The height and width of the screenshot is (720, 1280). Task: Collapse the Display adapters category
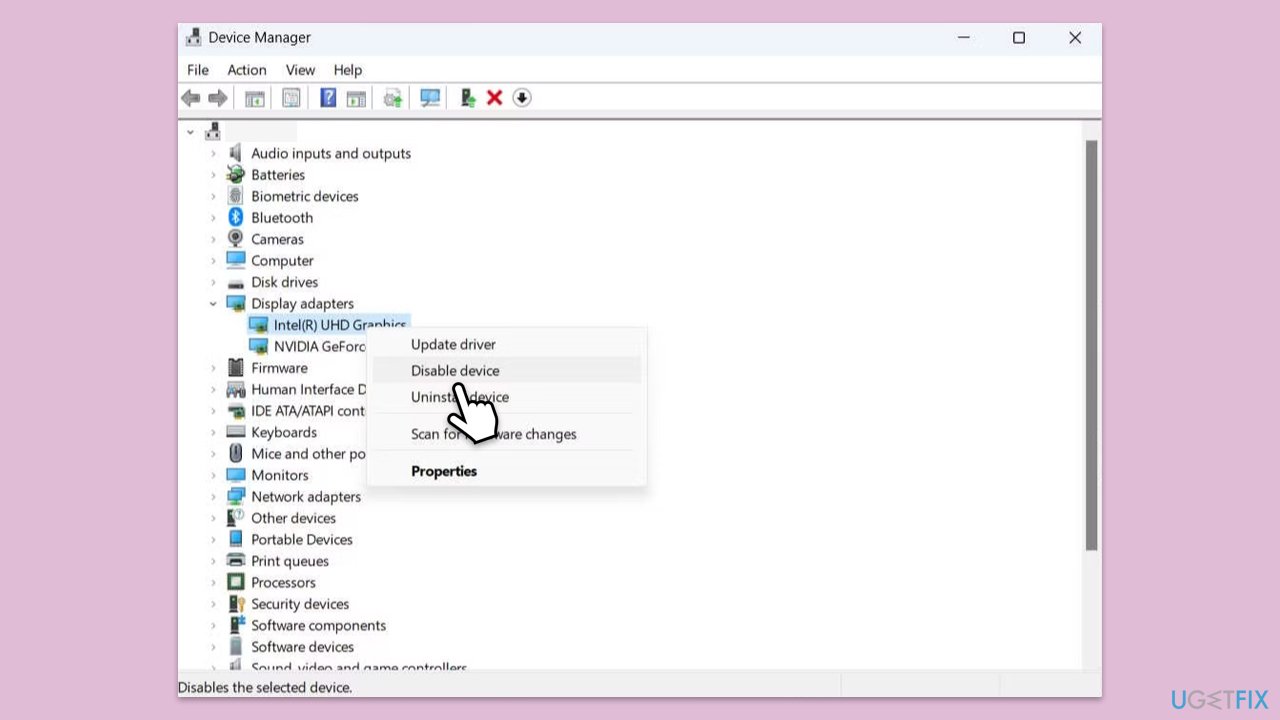(213, 303)
